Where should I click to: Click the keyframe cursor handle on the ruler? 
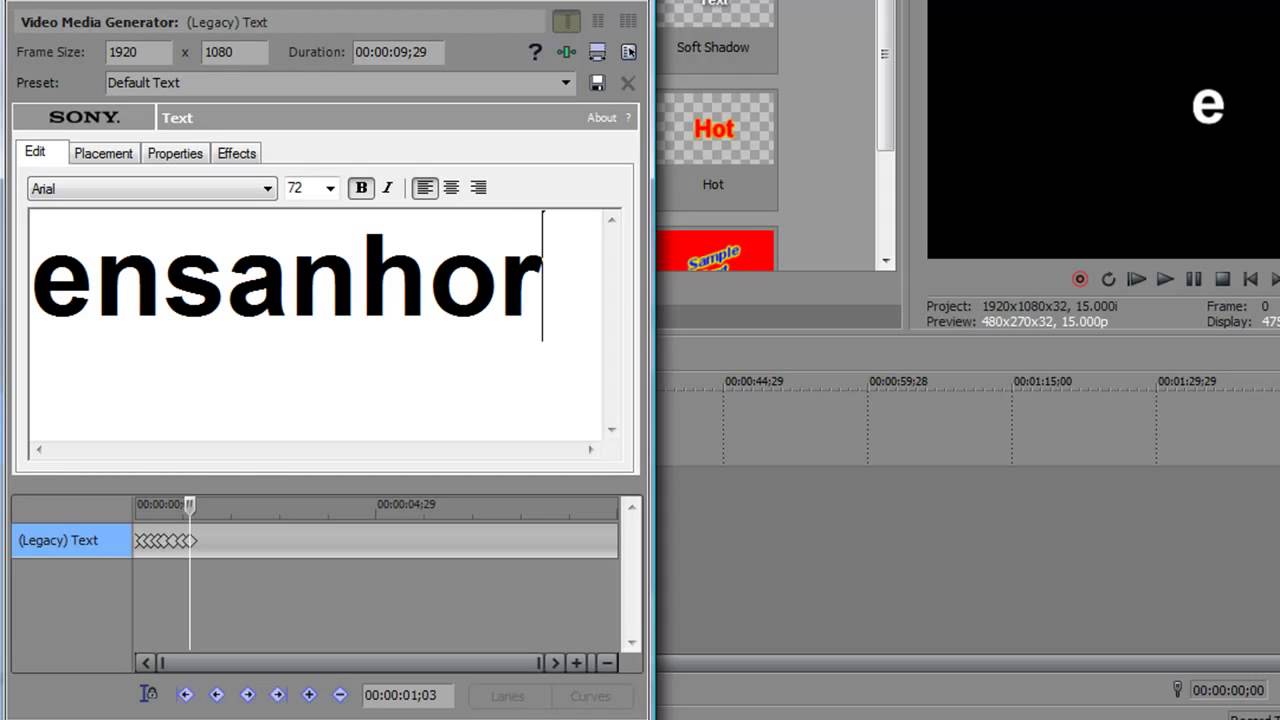point(190,506)
